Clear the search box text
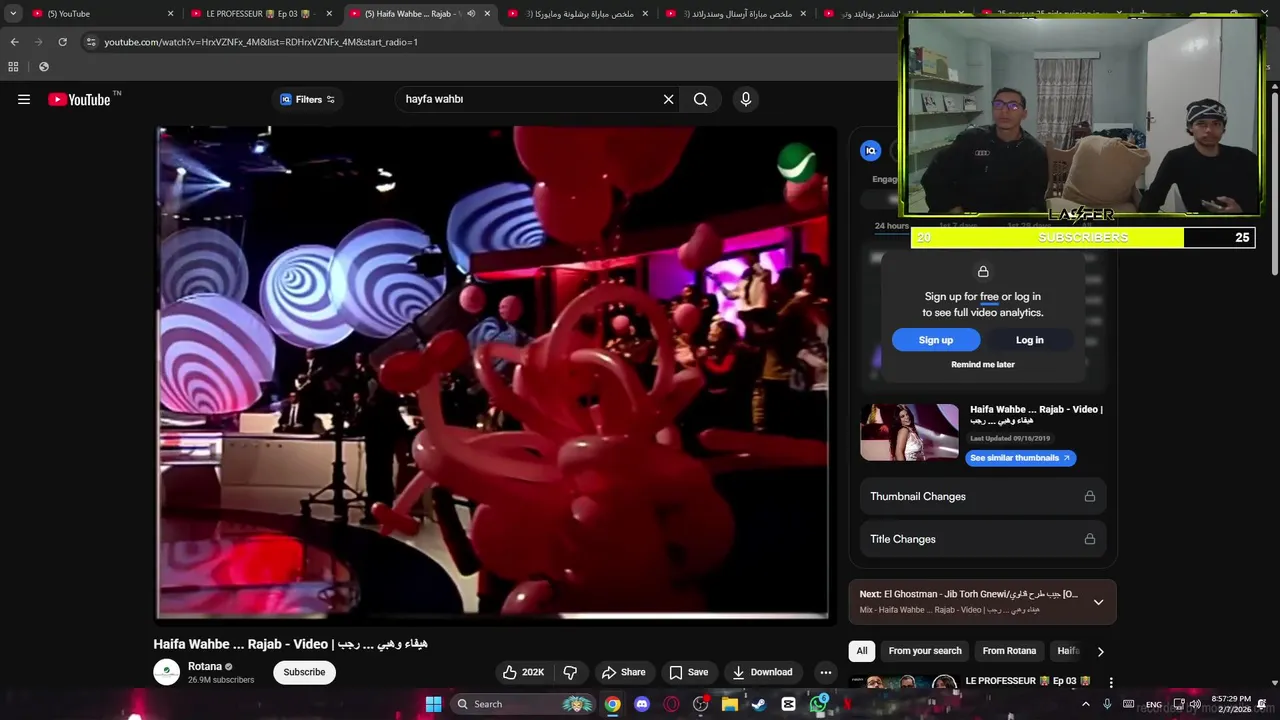The height and width of the screenshot is (720, 1280). (668, 99)
